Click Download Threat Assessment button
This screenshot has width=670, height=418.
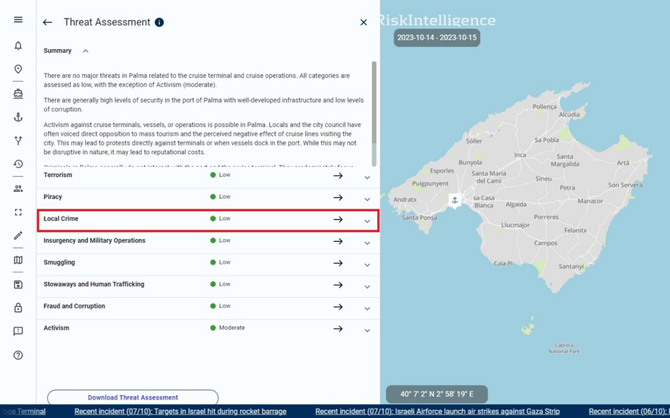click(x=133, y=398)
